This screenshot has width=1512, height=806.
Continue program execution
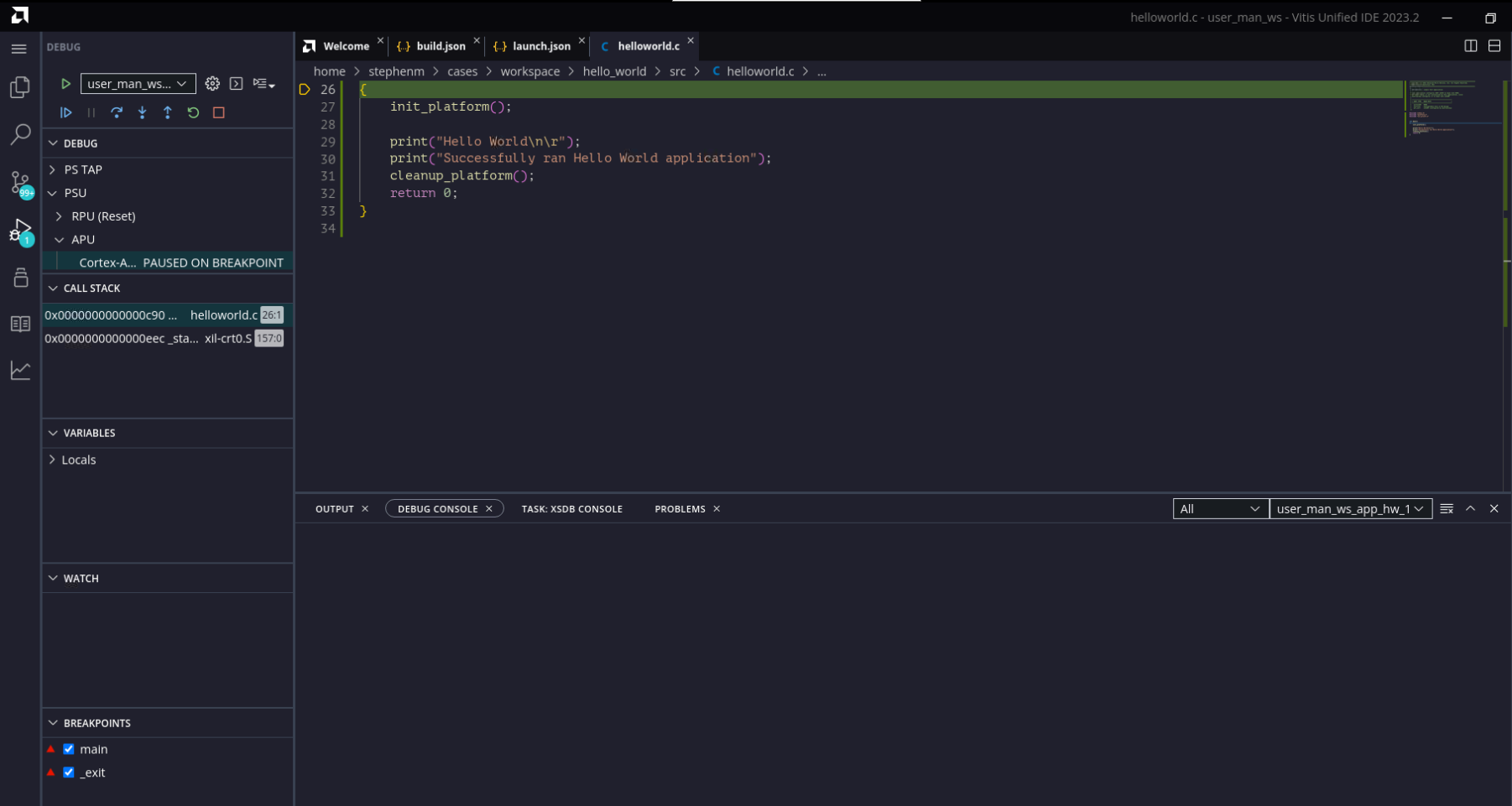(66, 112)
